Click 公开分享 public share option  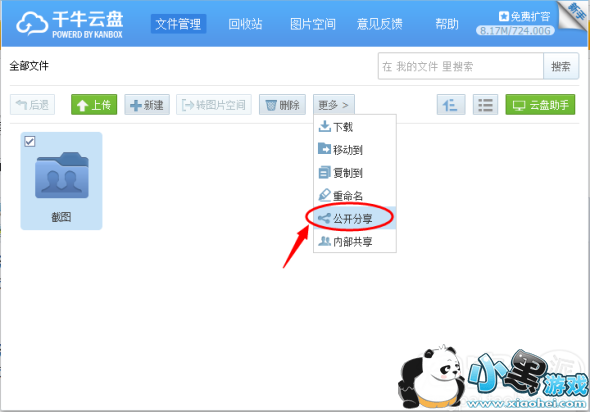point(354,218)
